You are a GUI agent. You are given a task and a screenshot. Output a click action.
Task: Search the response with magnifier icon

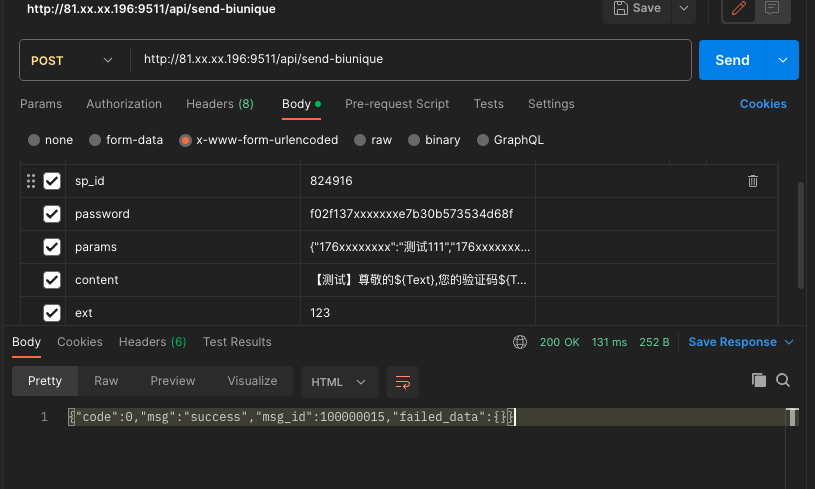click(783, 380)
